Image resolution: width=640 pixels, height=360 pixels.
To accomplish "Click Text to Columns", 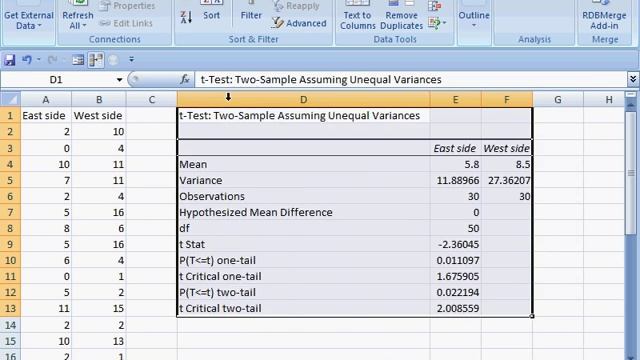I will pos(358,16).
